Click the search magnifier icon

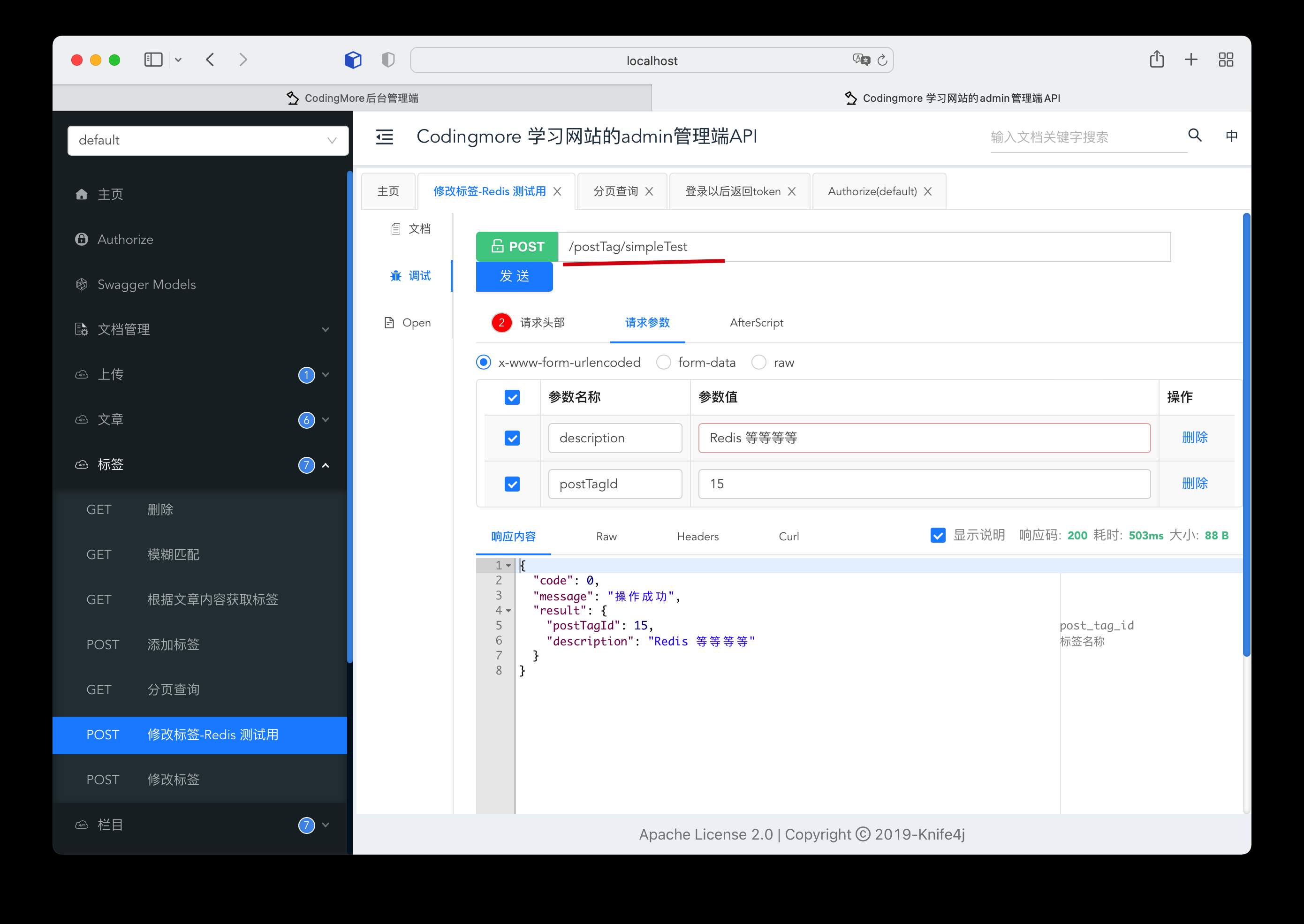click(x=1194, y=136)
